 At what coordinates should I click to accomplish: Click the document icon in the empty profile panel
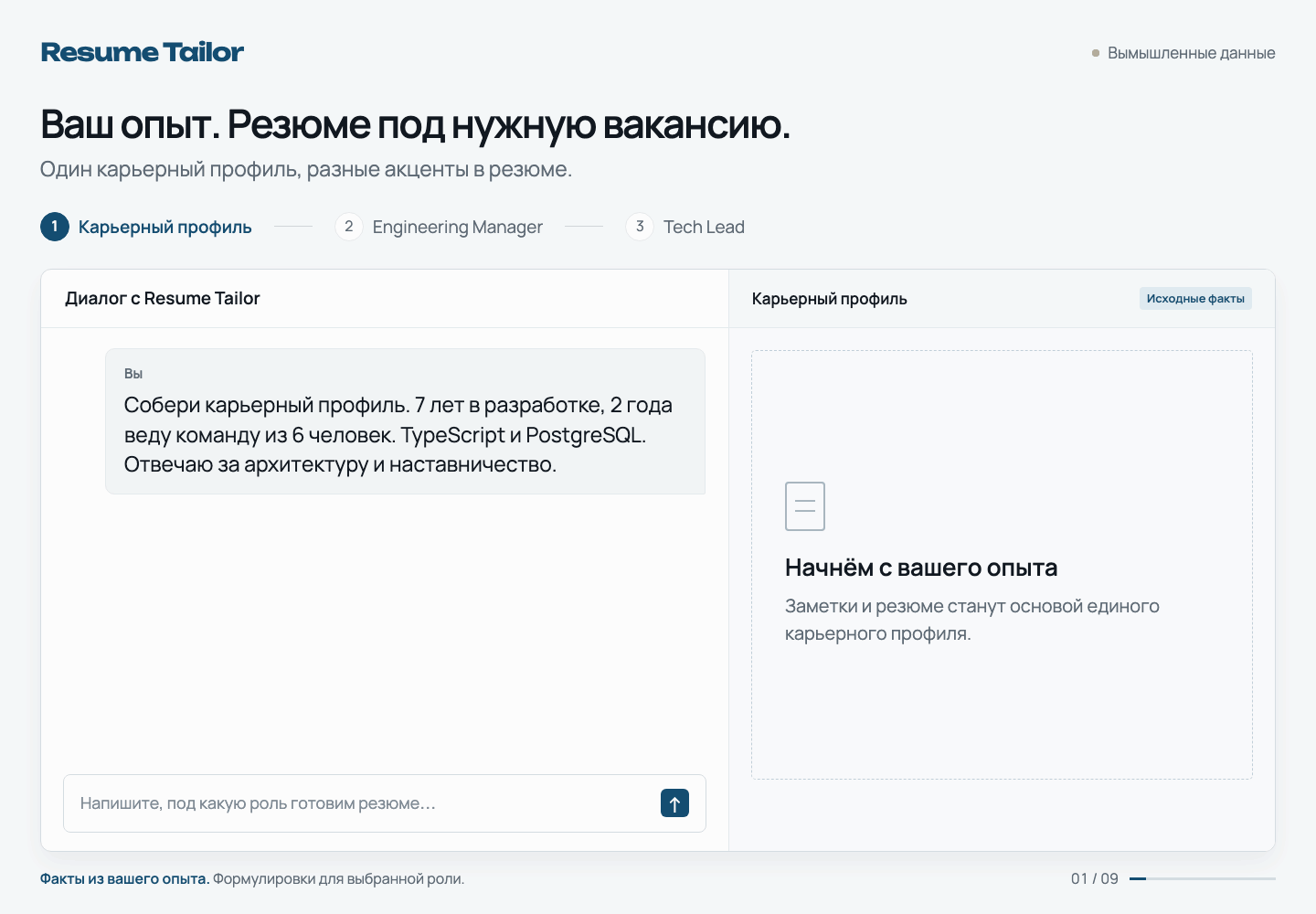805,506
